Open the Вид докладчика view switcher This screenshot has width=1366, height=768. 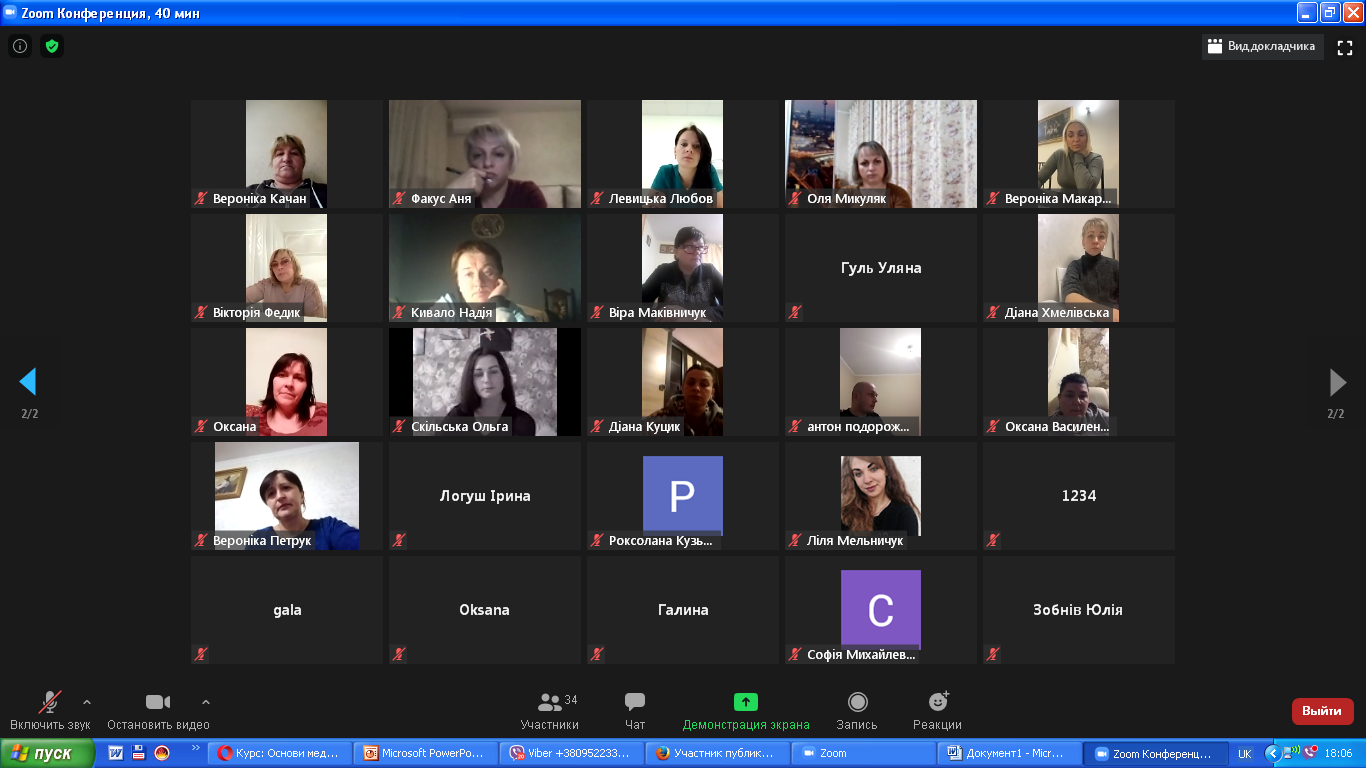[1262, 46]
